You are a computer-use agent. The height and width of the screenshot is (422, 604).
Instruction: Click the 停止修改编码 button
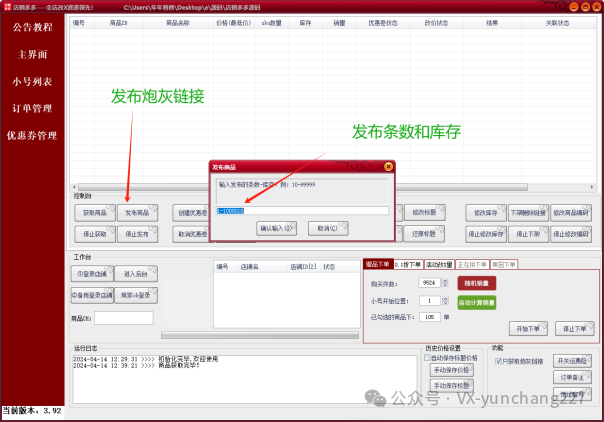571,234
